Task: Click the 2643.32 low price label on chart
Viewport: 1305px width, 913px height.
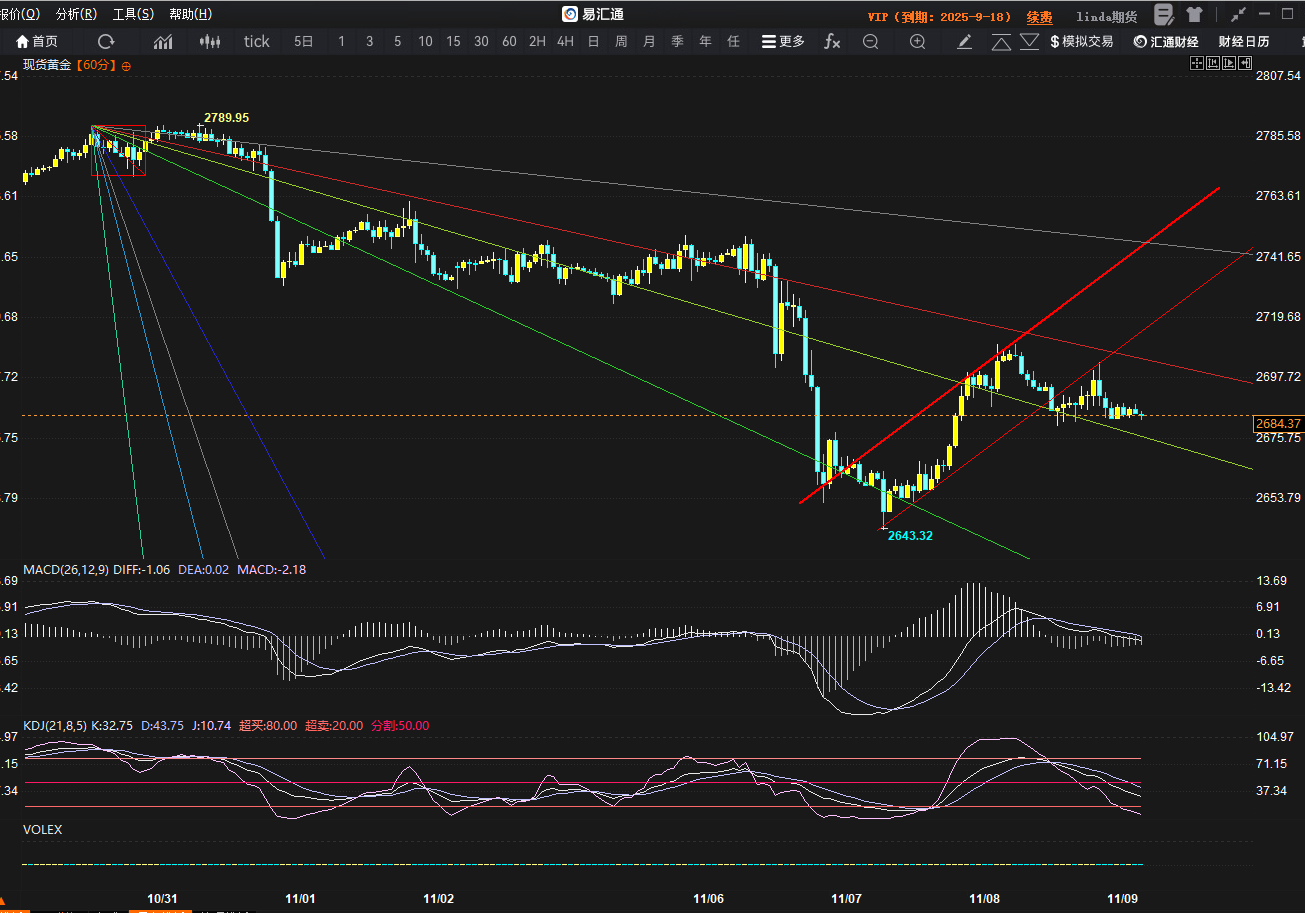Action: (x=910, y=535)
